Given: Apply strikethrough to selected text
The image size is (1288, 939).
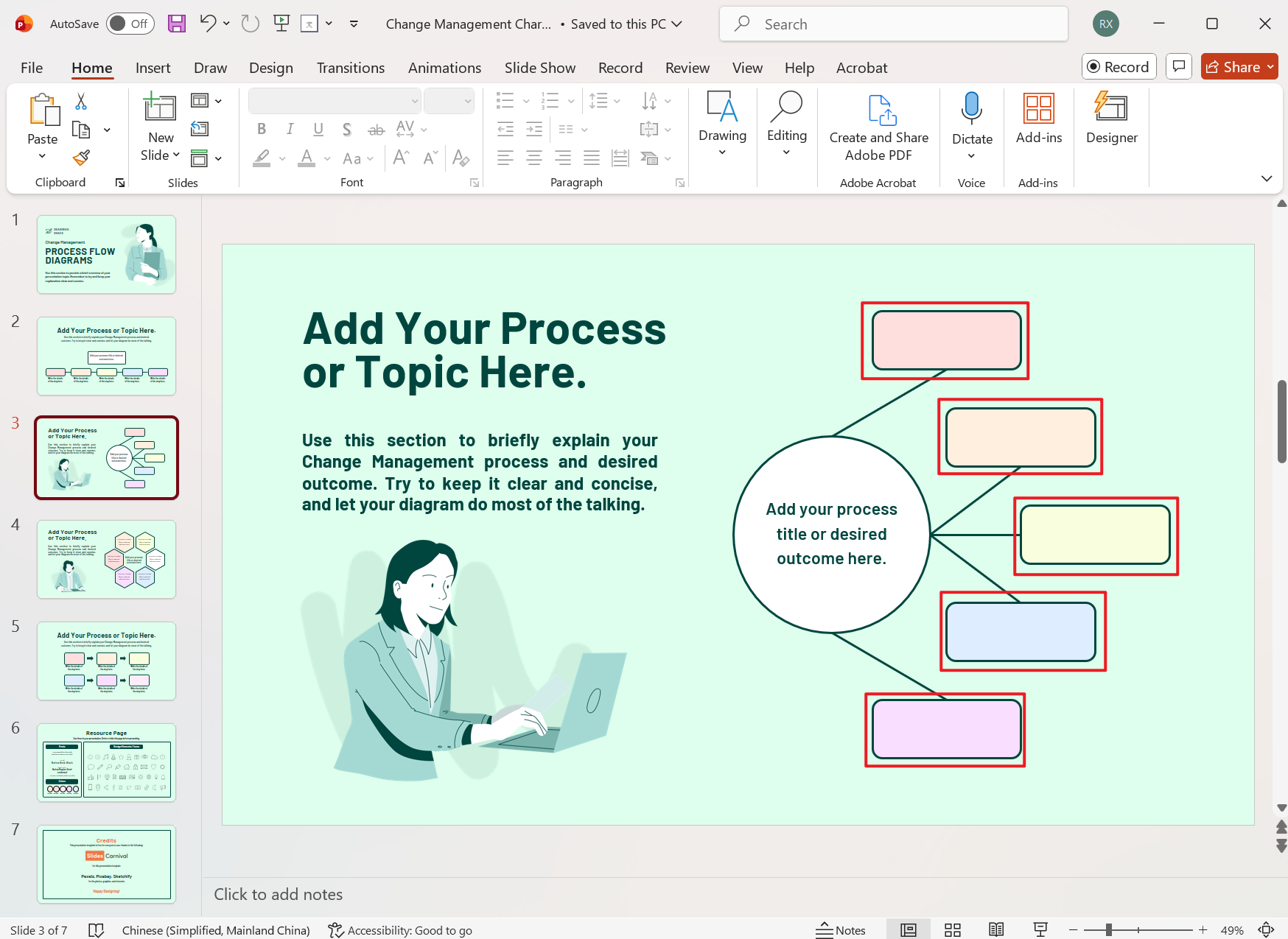Looking at the screenshot, I should pyautogui.click(x=376, y=129).
